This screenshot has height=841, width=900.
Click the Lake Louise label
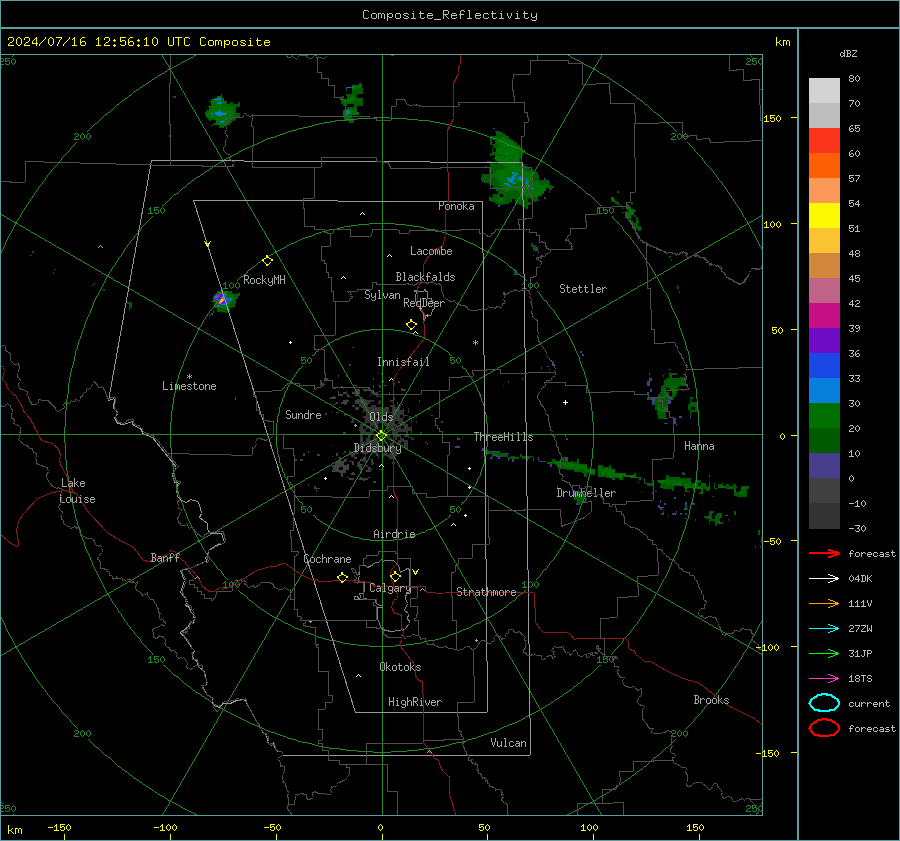(x=77, y=491)
